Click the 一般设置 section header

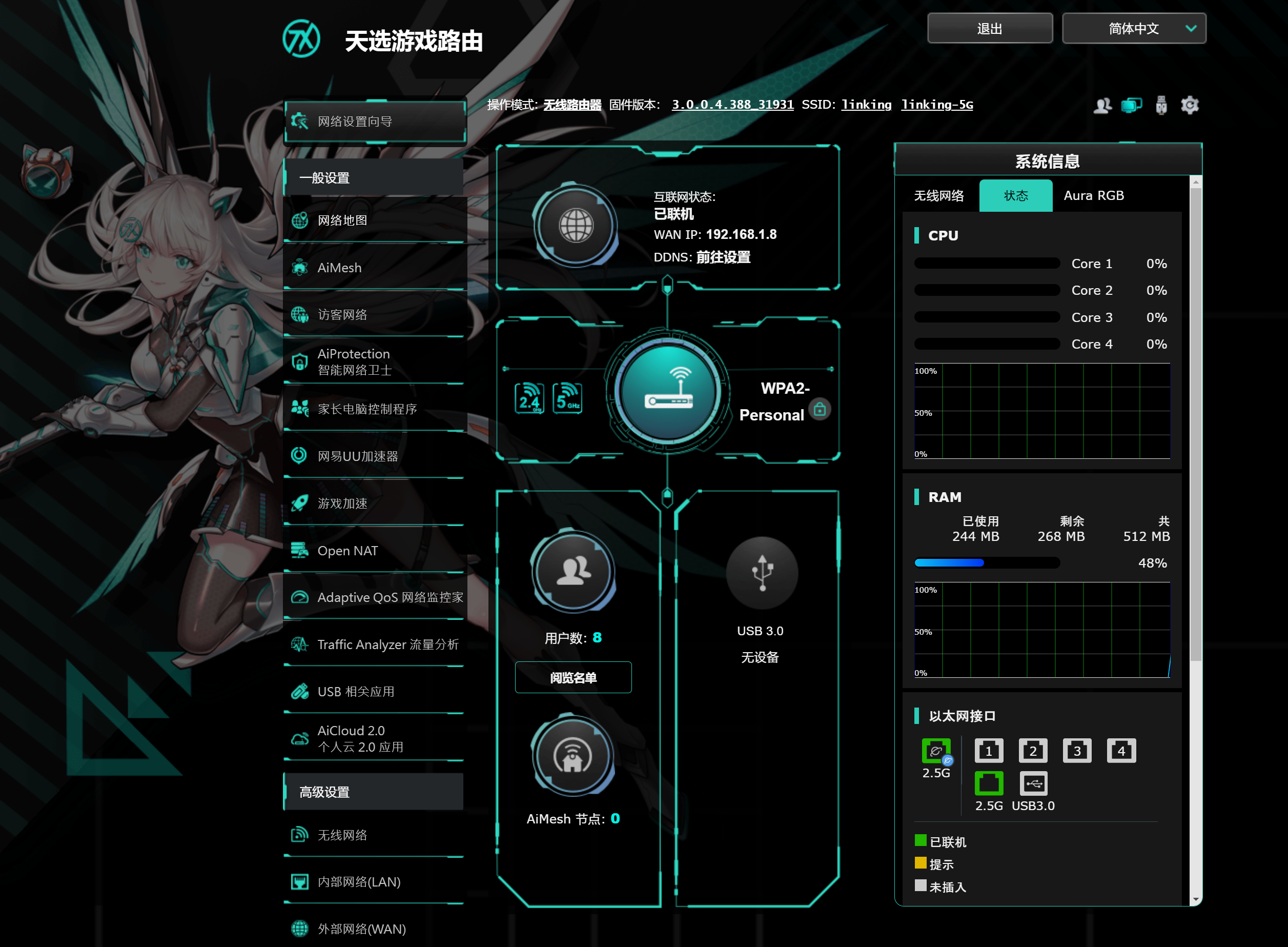374,178
